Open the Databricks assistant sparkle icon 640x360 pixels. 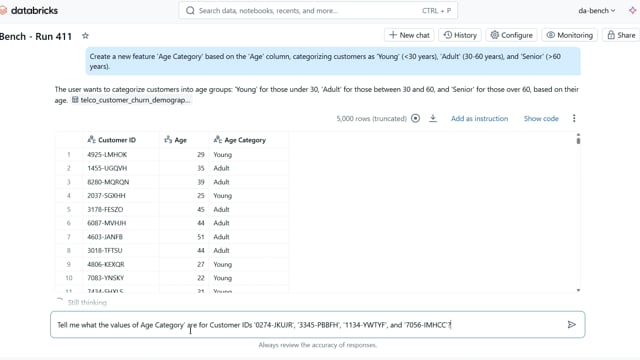pos(632,11)
